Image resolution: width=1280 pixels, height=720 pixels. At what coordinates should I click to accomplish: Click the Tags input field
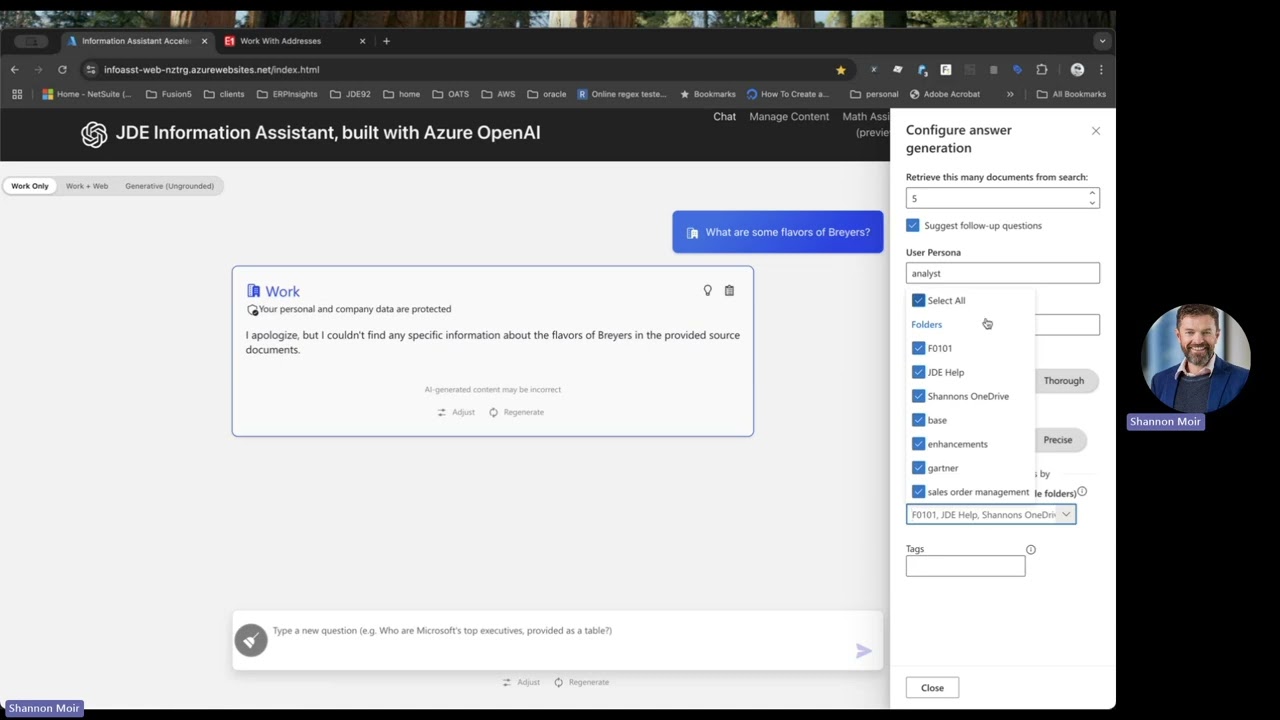(965, 566)
